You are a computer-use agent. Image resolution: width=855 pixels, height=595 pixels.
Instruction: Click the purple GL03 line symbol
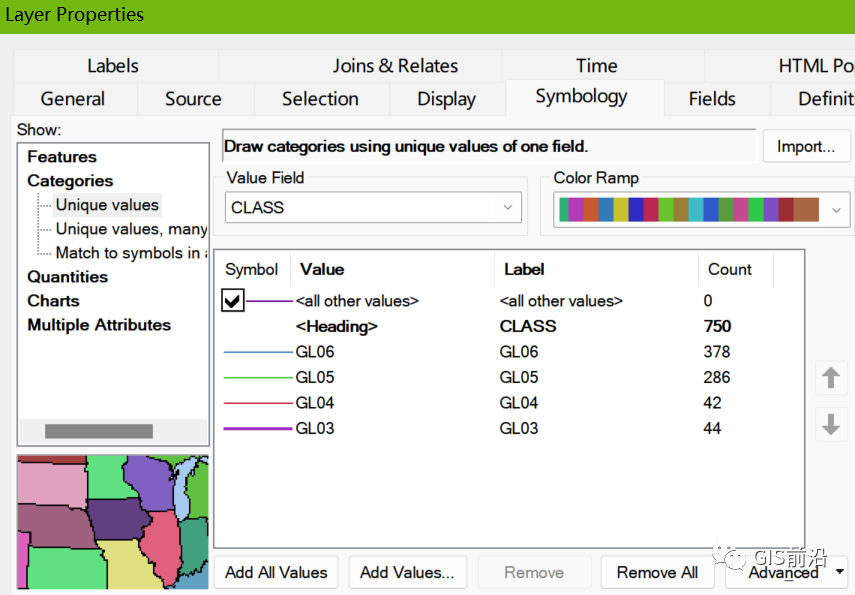pyautogui.click(x=258, y=429)
